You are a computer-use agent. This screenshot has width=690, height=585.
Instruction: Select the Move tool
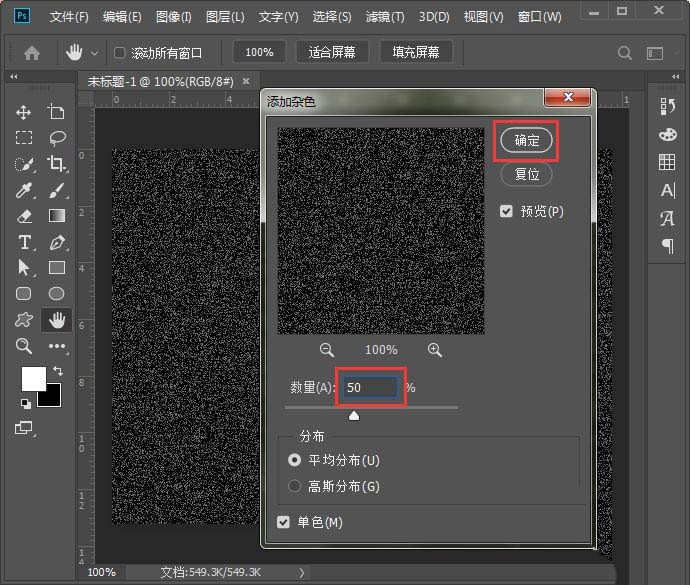tap(24, 113)
